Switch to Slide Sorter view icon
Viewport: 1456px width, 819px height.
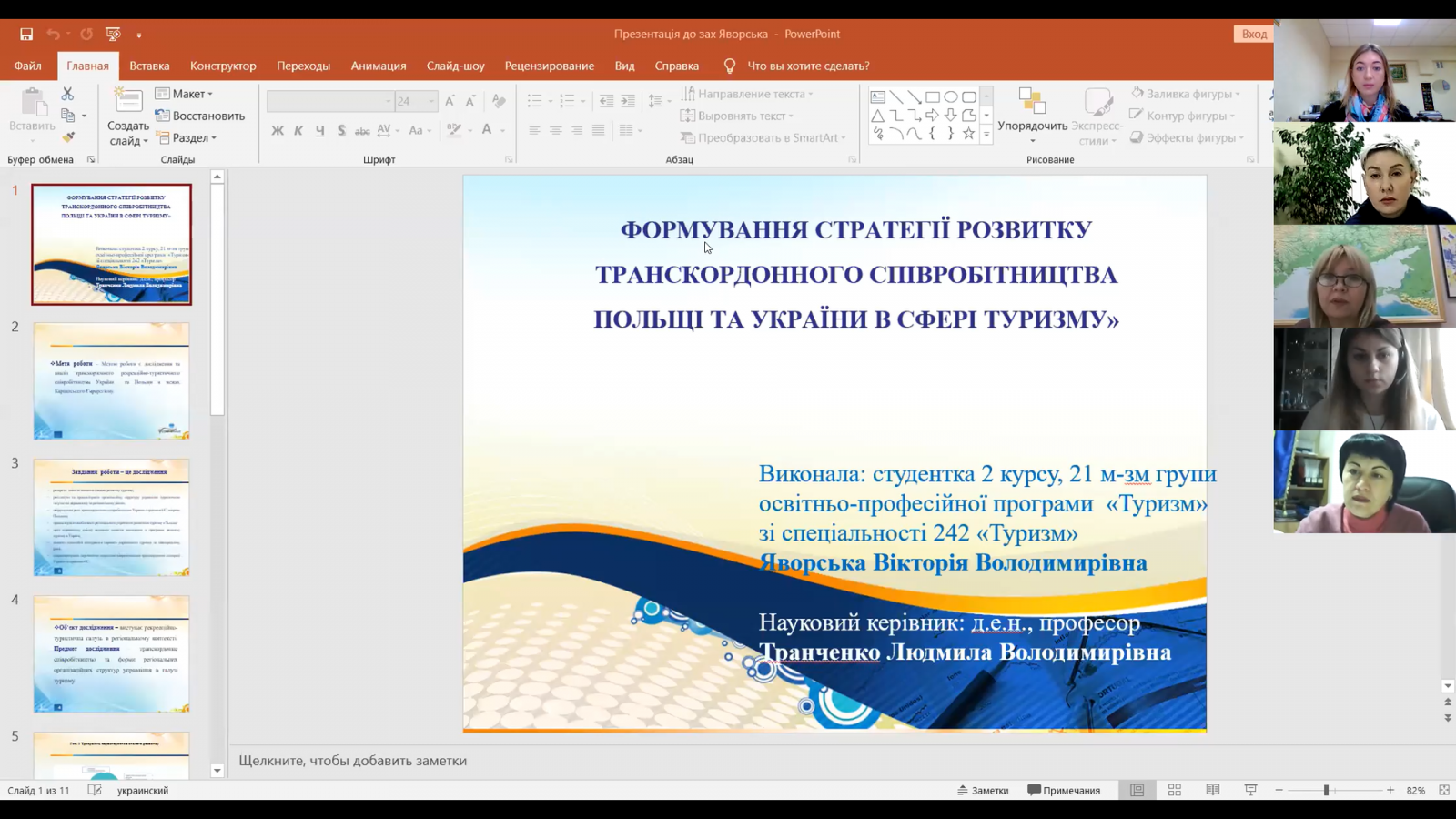point(1175,790)
